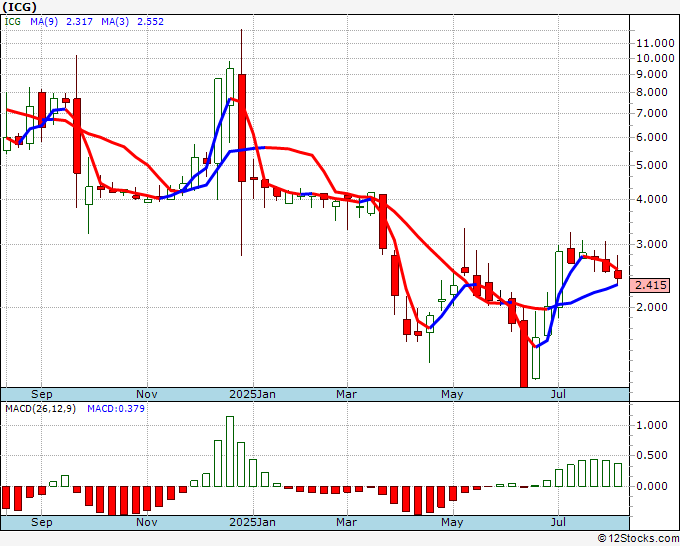Click the MA(3) legend label
Image resolution: width=680 pixels, height=546 pixels.
pos(115,21)
